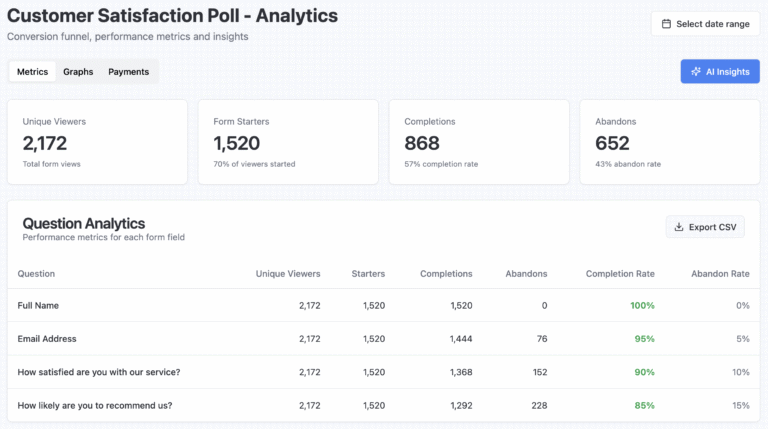Switch to the Metrics tab

[x=32, y=72]
